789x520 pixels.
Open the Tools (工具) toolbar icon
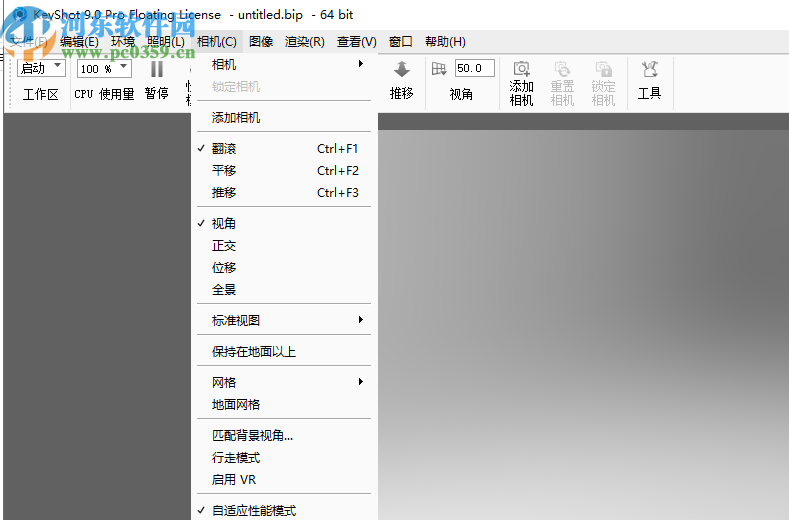point(649,69)
